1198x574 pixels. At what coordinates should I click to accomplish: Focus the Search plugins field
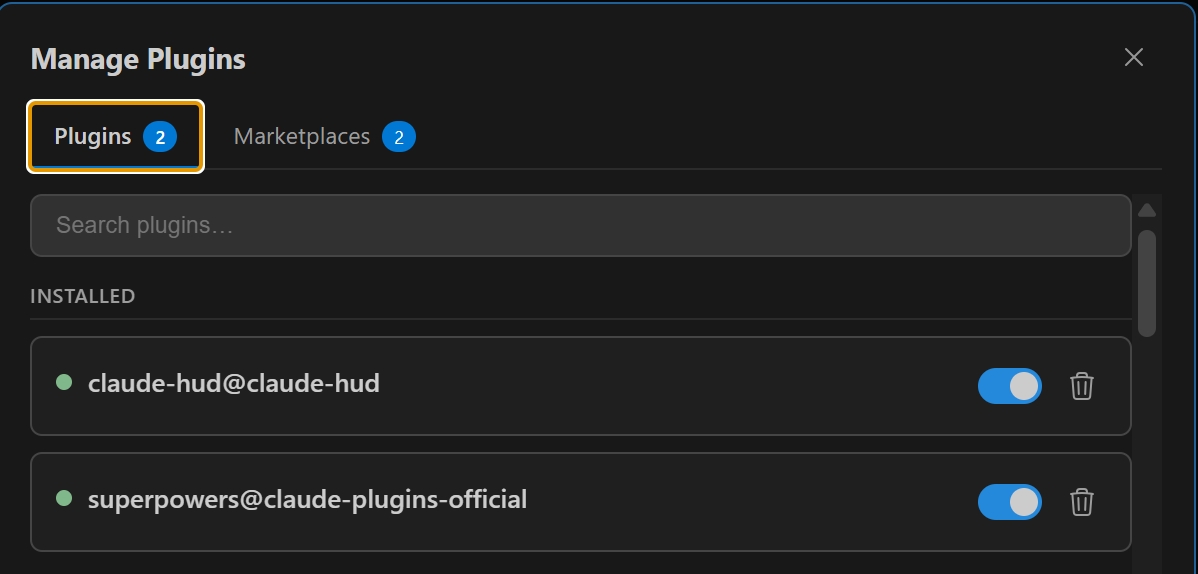[x=581, y=225]
